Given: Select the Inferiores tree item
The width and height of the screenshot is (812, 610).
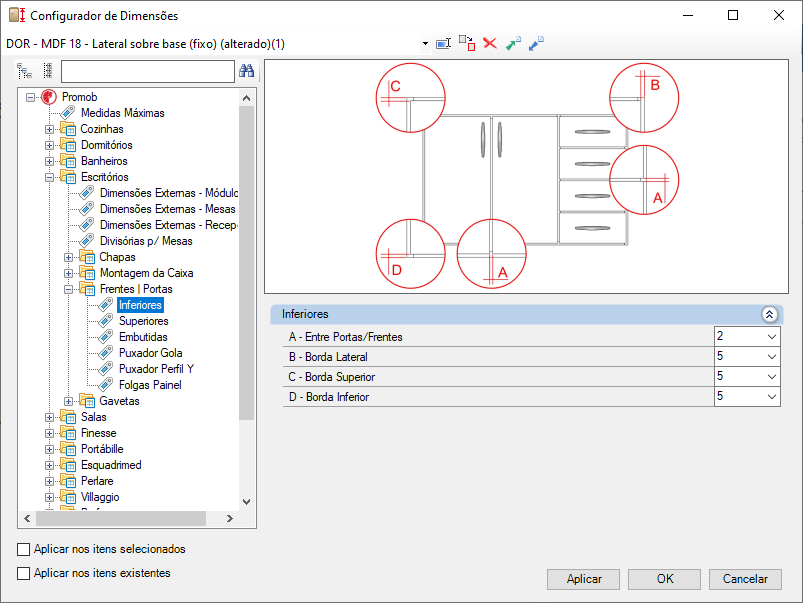Looking at the screenshot, I should tap(140, 305).
